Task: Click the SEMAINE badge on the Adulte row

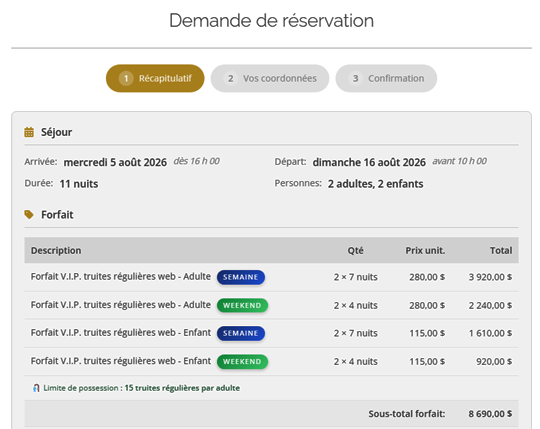Action: point(241,277)
